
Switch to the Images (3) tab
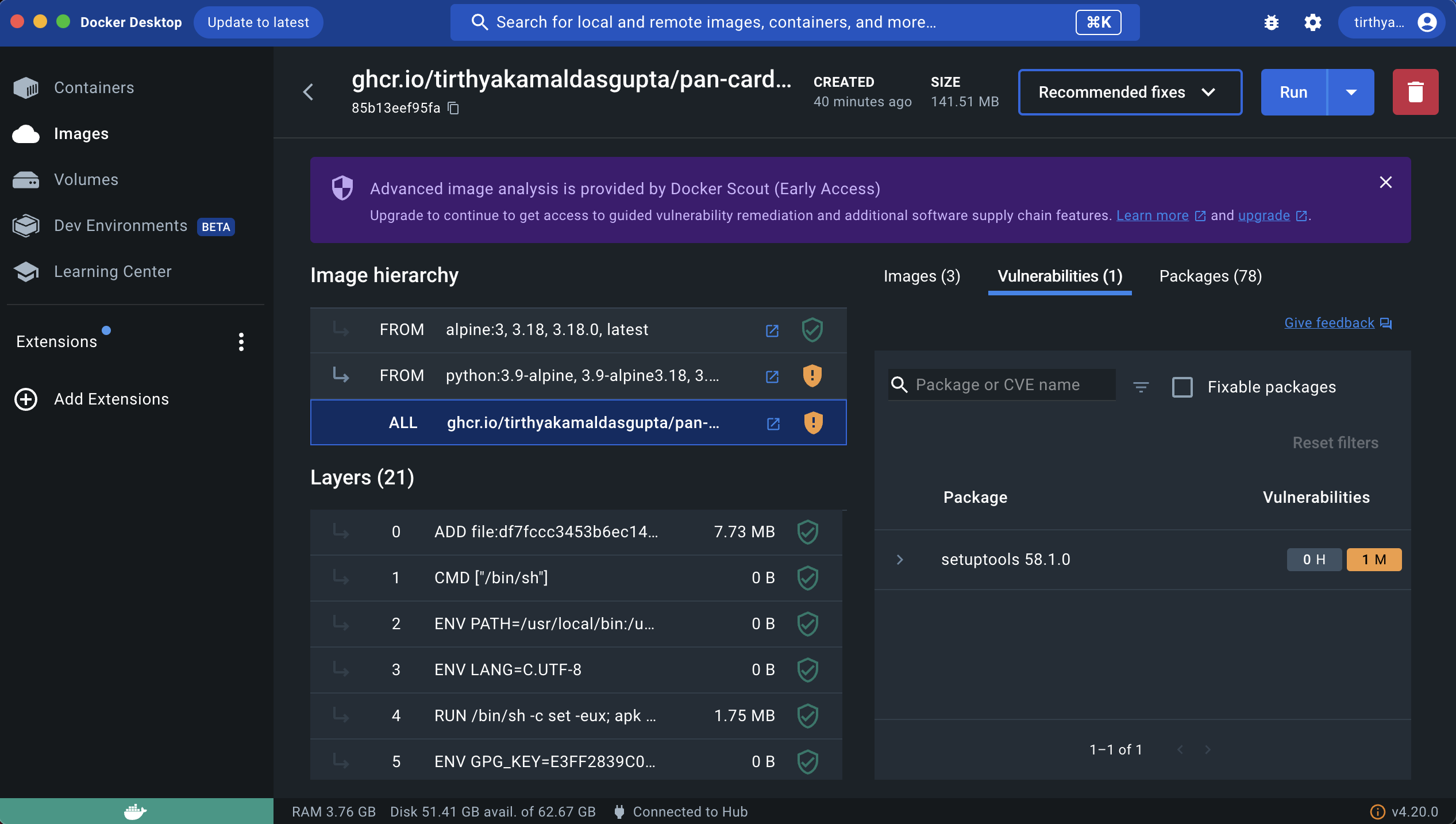pyautogui.click(x=922, y=276)
